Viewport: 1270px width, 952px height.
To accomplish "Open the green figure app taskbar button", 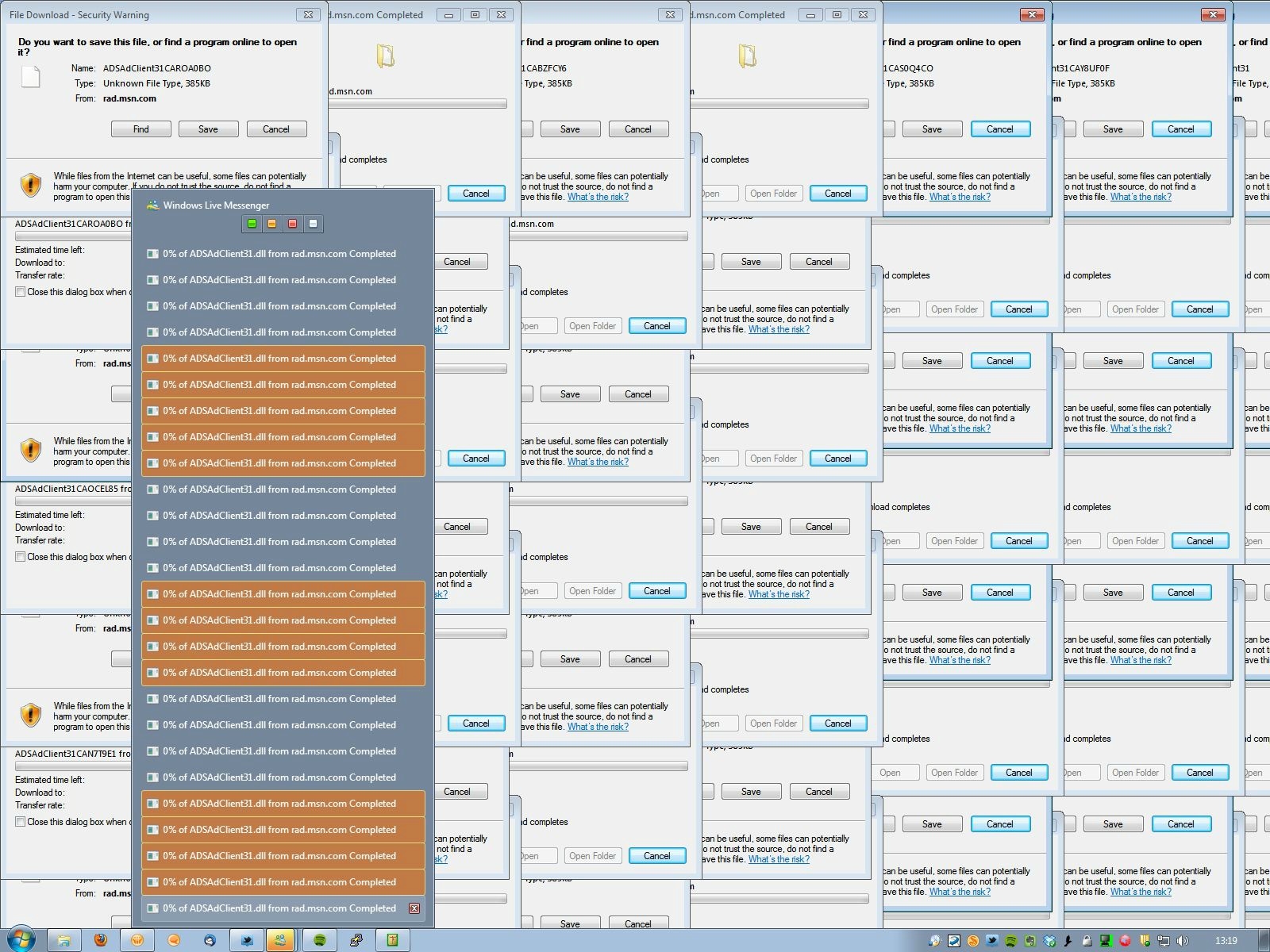I will (x=392, y=941).
